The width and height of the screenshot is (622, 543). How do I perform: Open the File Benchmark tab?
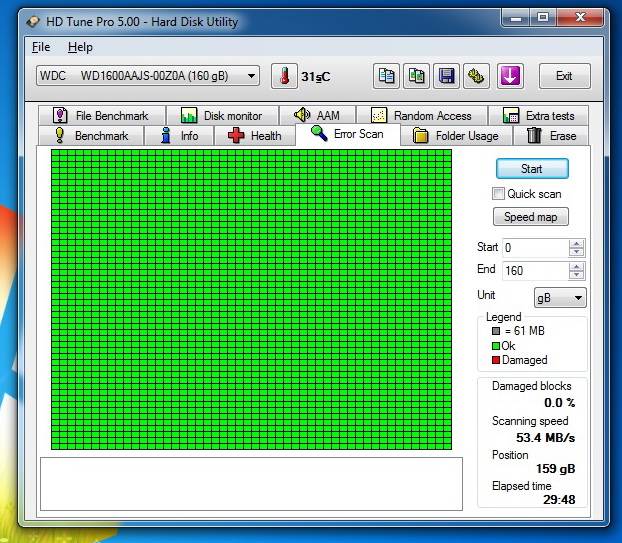coord(102,115)
